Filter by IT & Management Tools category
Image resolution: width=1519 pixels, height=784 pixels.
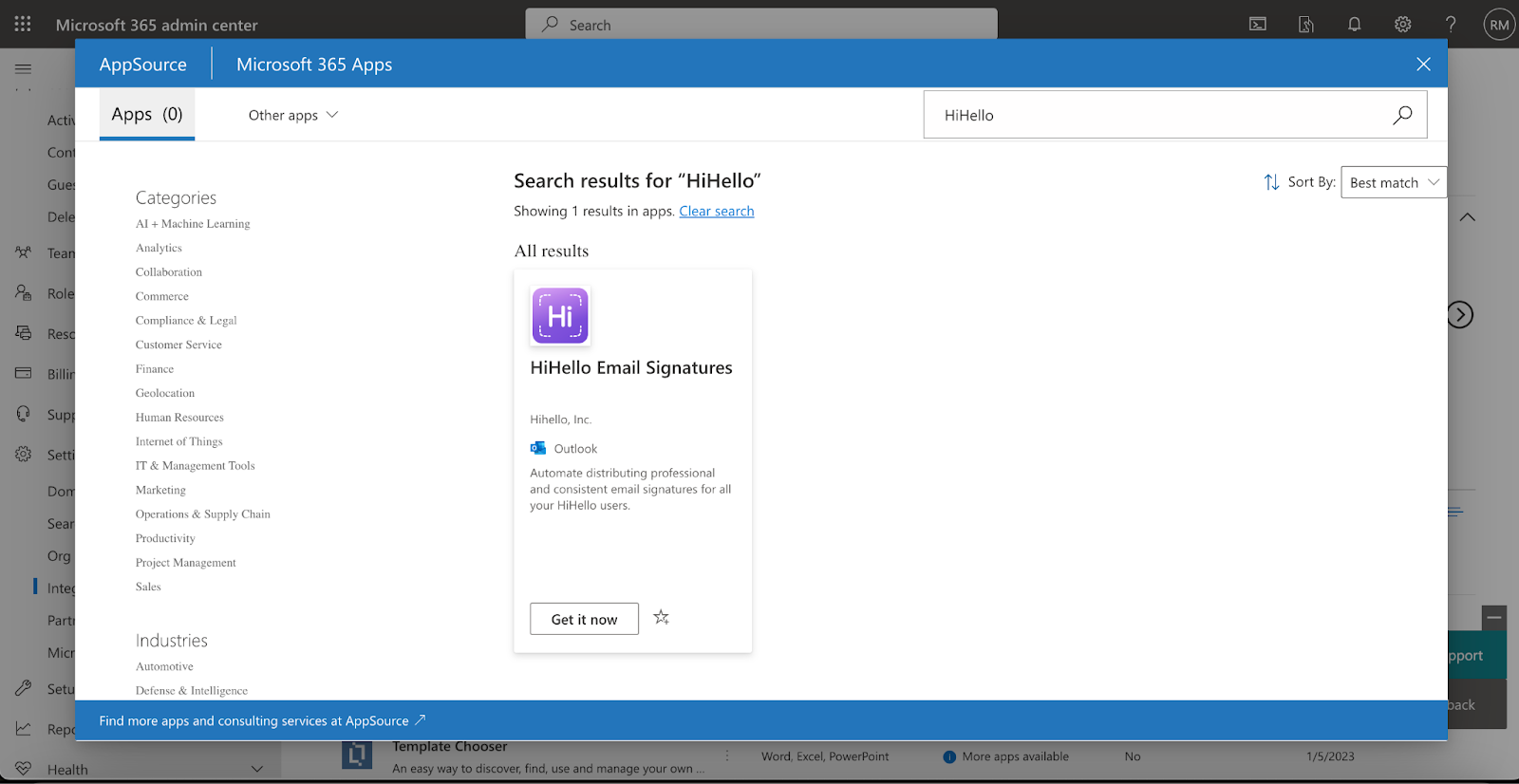click(x=196, y=466)
